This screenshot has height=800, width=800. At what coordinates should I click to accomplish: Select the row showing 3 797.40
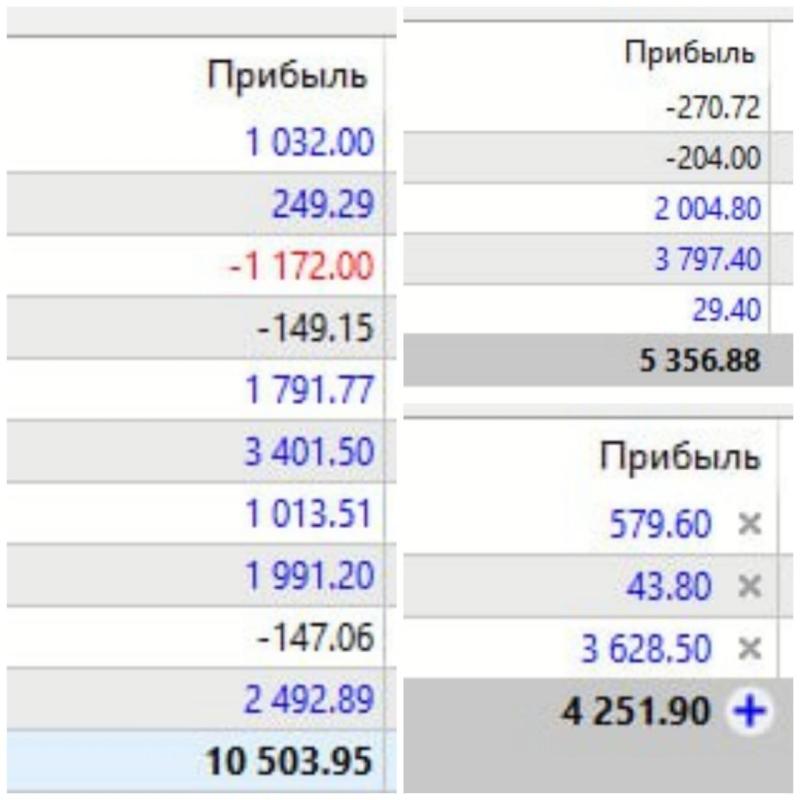pos(598,259)
